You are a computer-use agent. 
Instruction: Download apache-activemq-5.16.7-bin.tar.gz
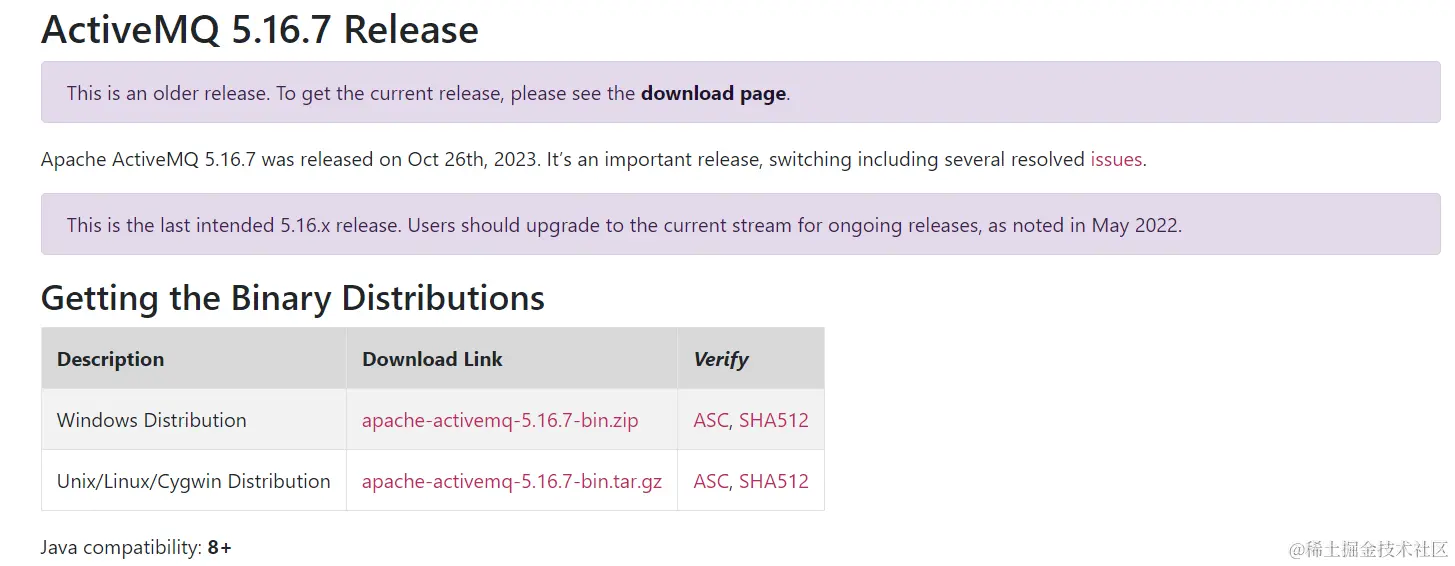click(512, 481)
